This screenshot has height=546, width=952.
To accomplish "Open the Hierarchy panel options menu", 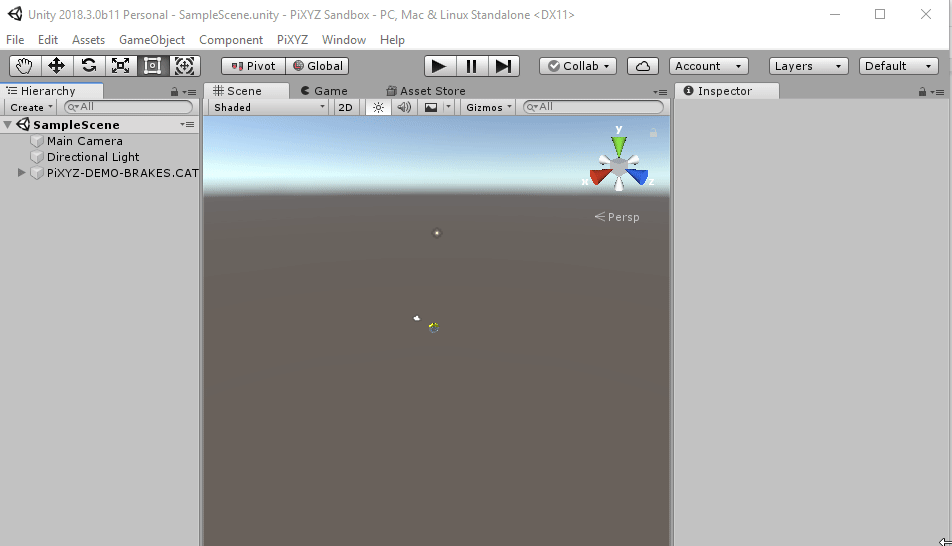I will tap(189, 92).
